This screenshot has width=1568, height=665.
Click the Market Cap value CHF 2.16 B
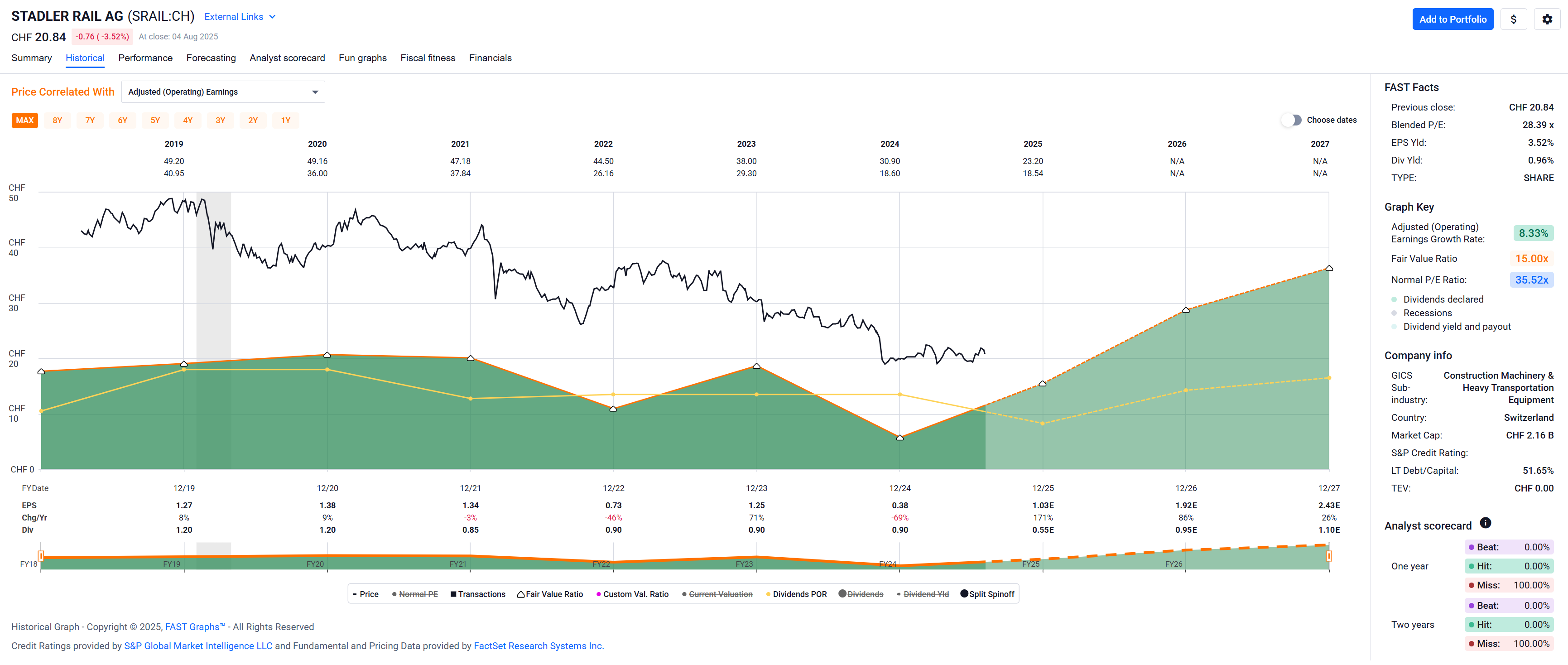click(1530, 435)
